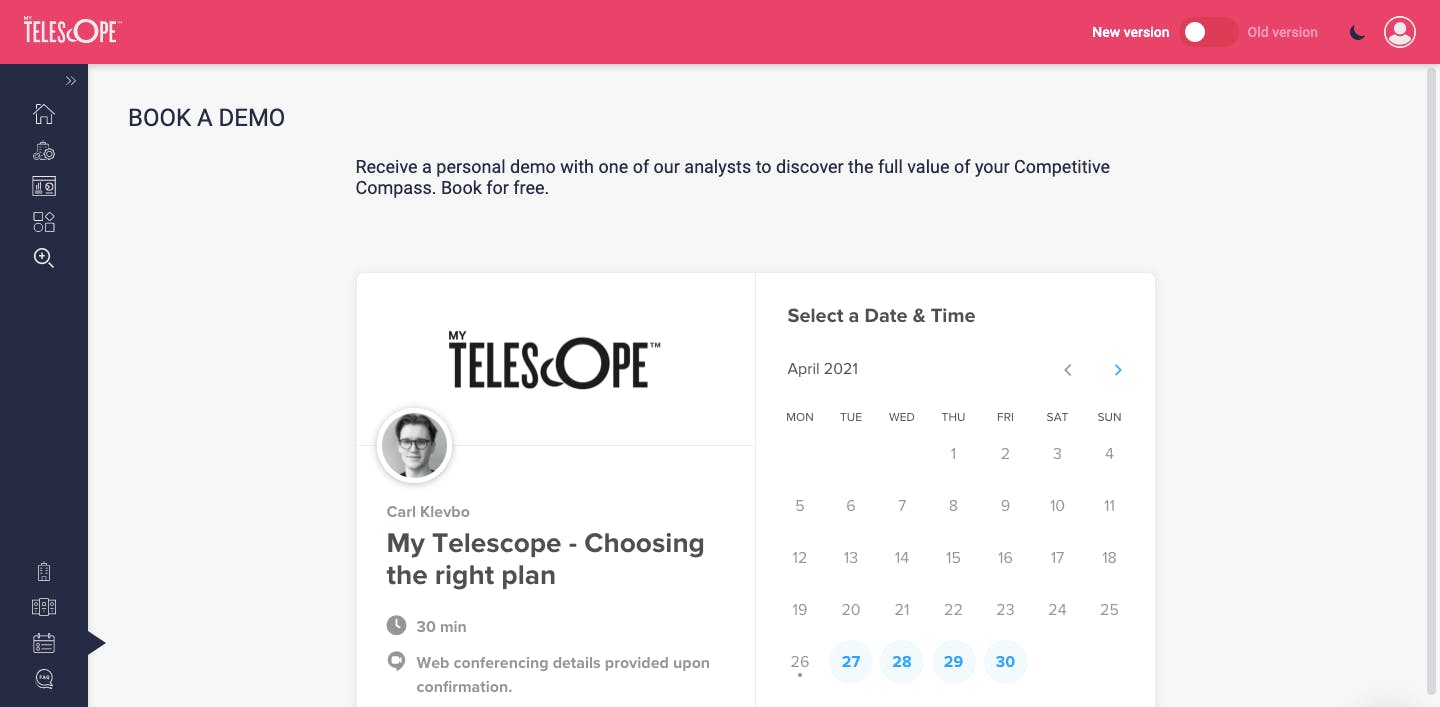This screenshot has height=707, width=1440.
Task: Go to the previous month in calendar
Action: click(1068, 370)
